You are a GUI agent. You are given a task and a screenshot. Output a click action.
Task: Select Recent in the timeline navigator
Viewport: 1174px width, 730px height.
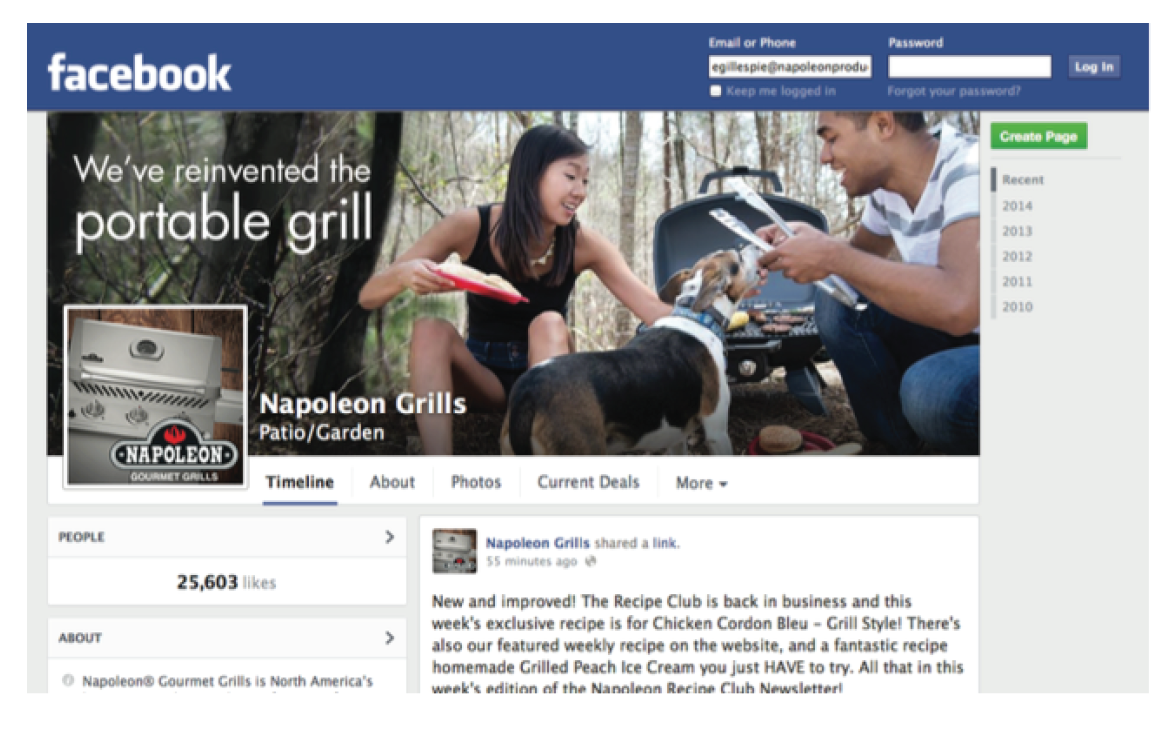pyautogui.click(x=1023, y=180)
